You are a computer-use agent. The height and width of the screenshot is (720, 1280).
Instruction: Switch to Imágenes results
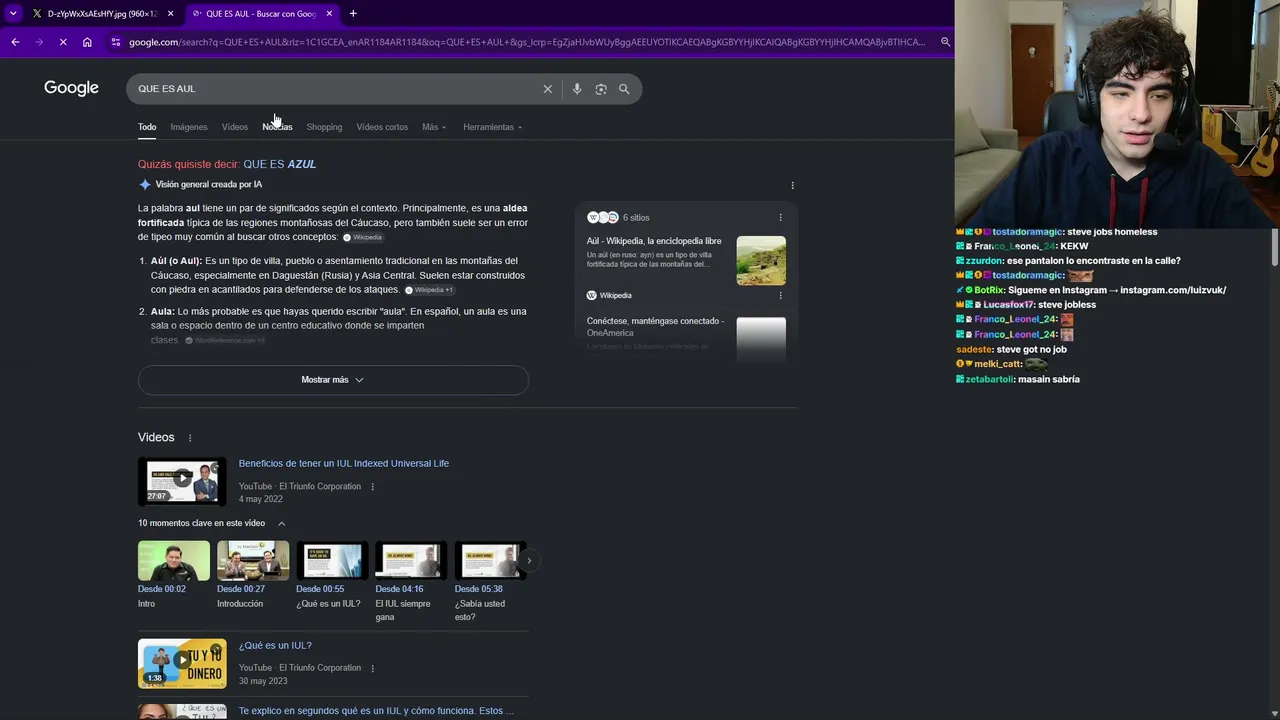point(189,127)
